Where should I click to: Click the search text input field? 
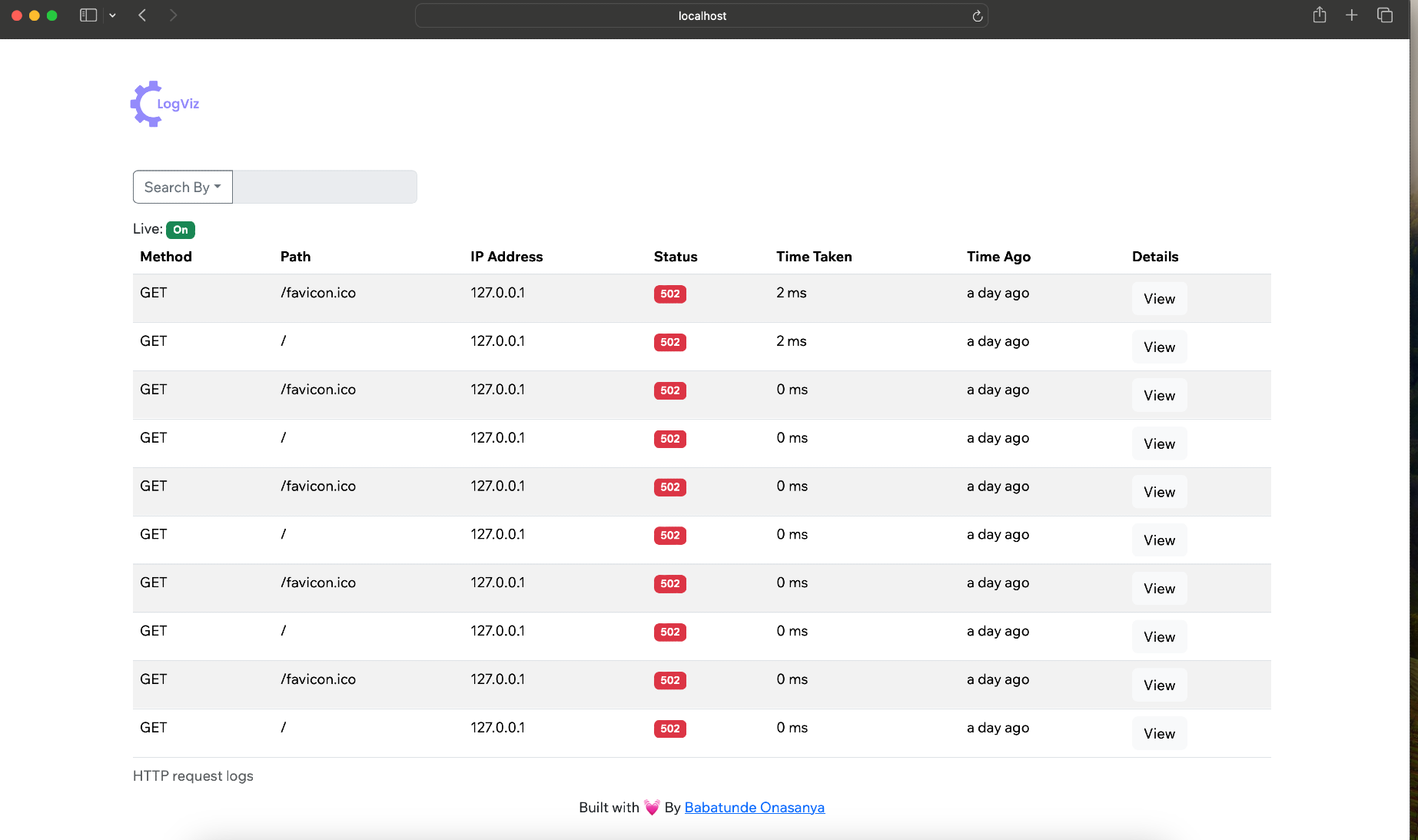pyautogui.click(x=324, y=187)
